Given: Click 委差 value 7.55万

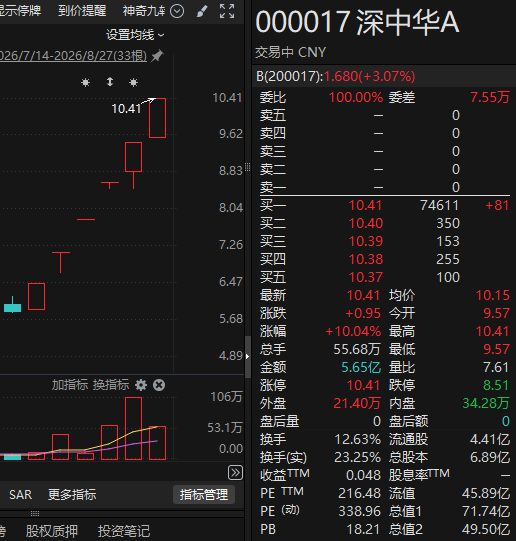Looking at the screenshot, I should coord(490,98).
